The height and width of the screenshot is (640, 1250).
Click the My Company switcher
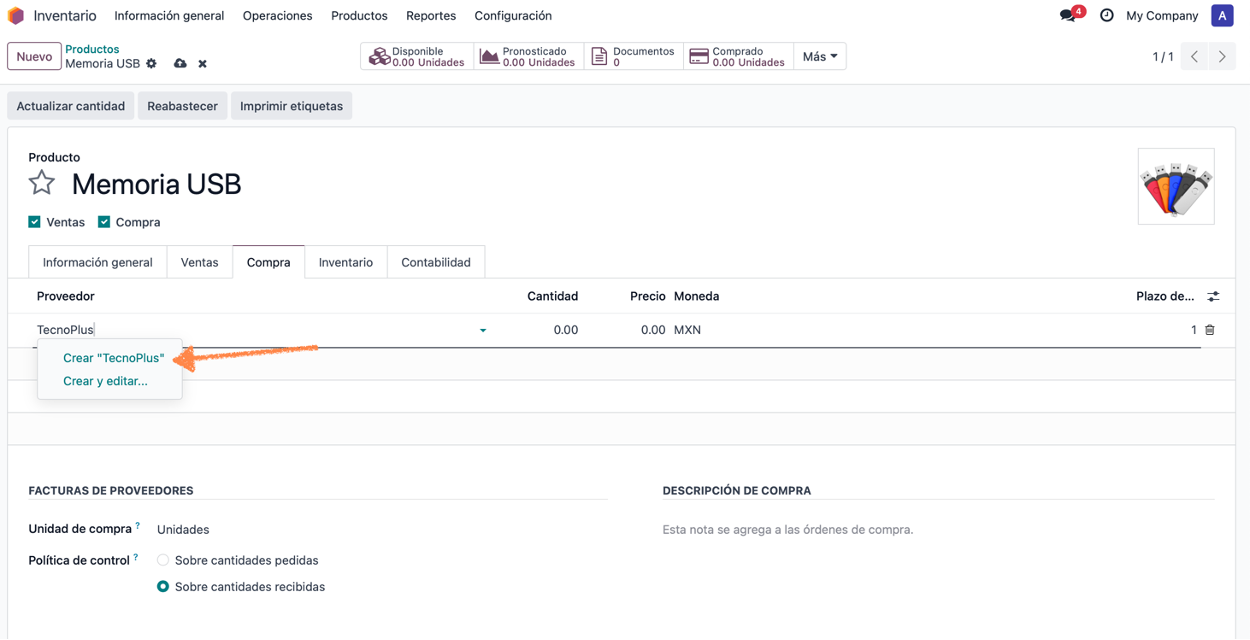tap(1162, 16)
